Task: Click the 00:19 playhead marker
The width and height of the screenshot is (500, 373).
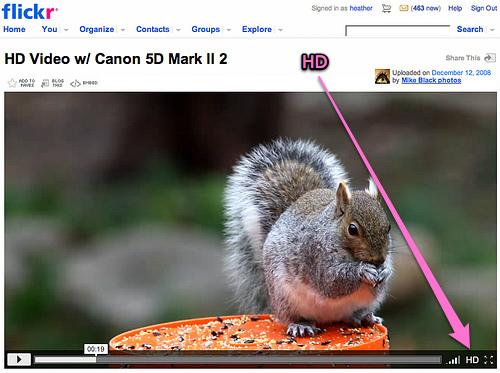Action: 96,349
